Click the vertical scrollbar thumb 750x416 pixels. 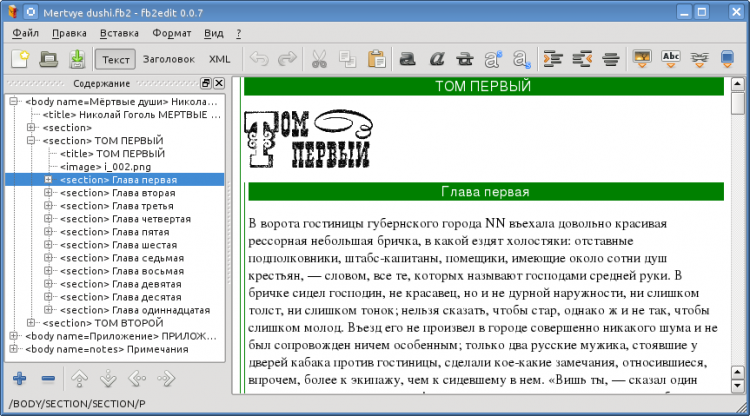(x=738, y=103)
